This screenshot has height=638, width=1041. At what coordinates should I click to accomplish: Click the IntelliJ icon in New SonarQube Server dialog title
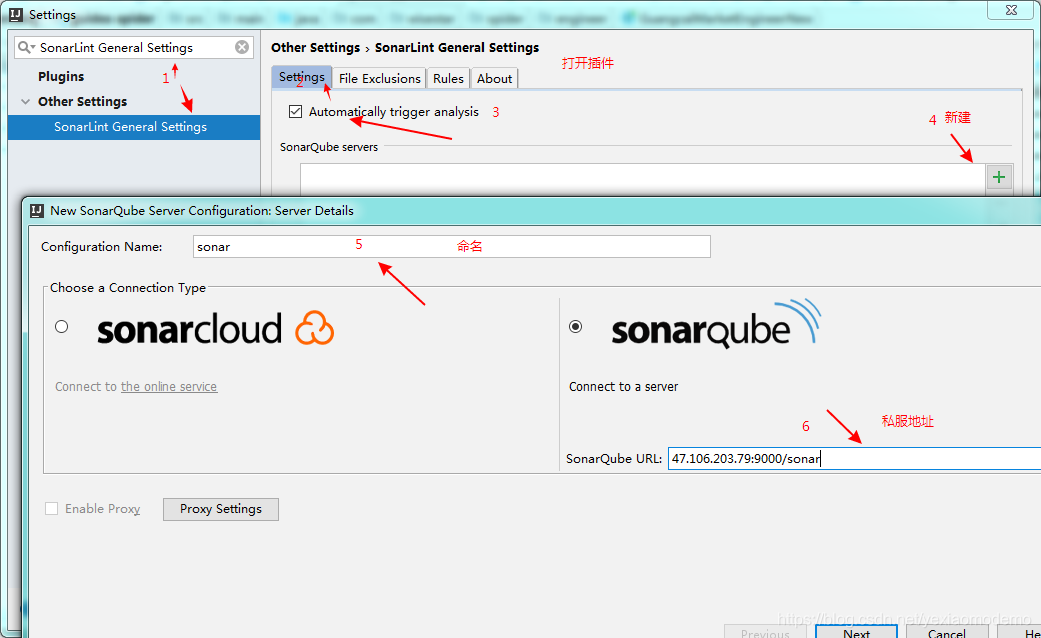click(37, 211)
